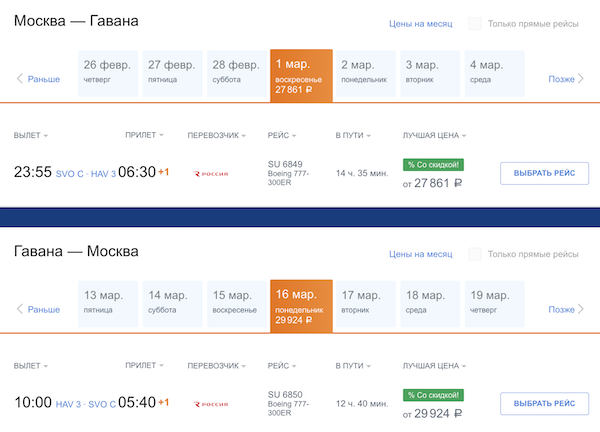Show later dates for Moscow–Havana
The width and height of the screenshot is (600, 432).
point(565,79)
